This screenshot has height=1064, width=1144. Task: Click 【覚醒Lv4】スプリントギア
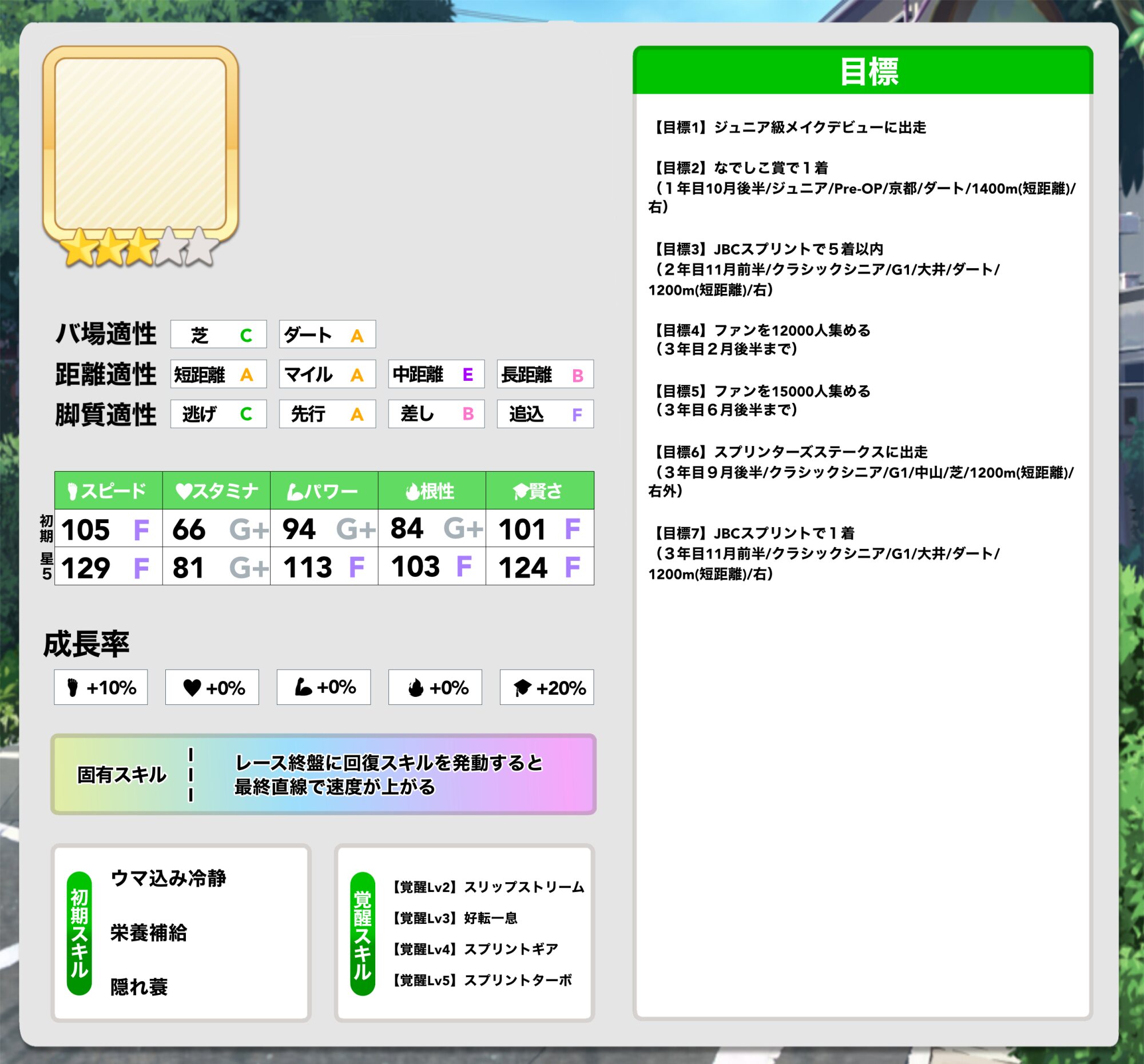tap(474, 949)
